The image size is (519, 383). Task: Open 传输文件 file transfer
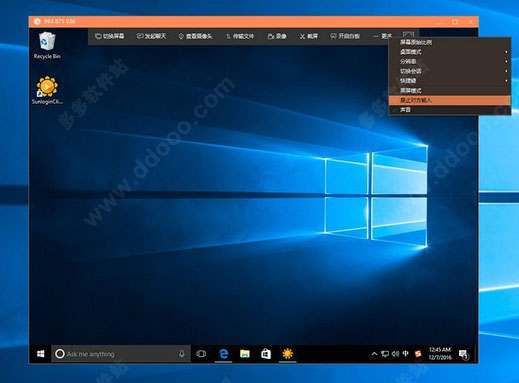[240, 36]
